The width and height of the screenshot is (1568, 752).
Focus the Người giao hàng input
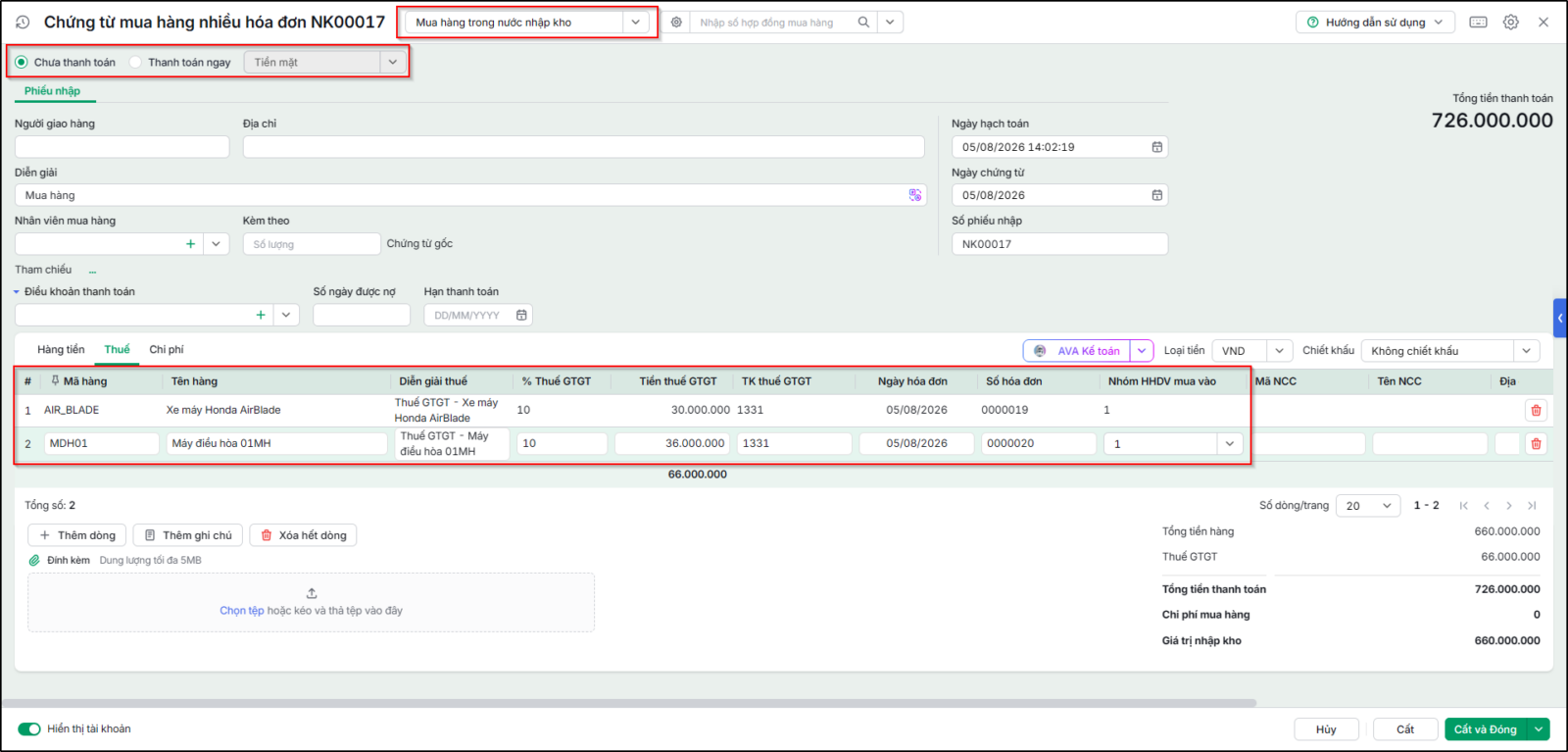tap(122, 147)
